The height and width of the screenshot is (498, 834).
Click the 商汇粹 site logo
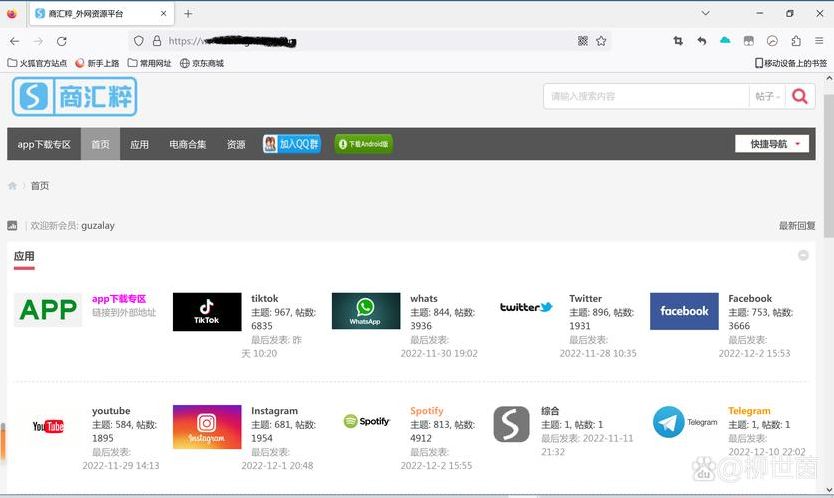[x=74, y=96]
